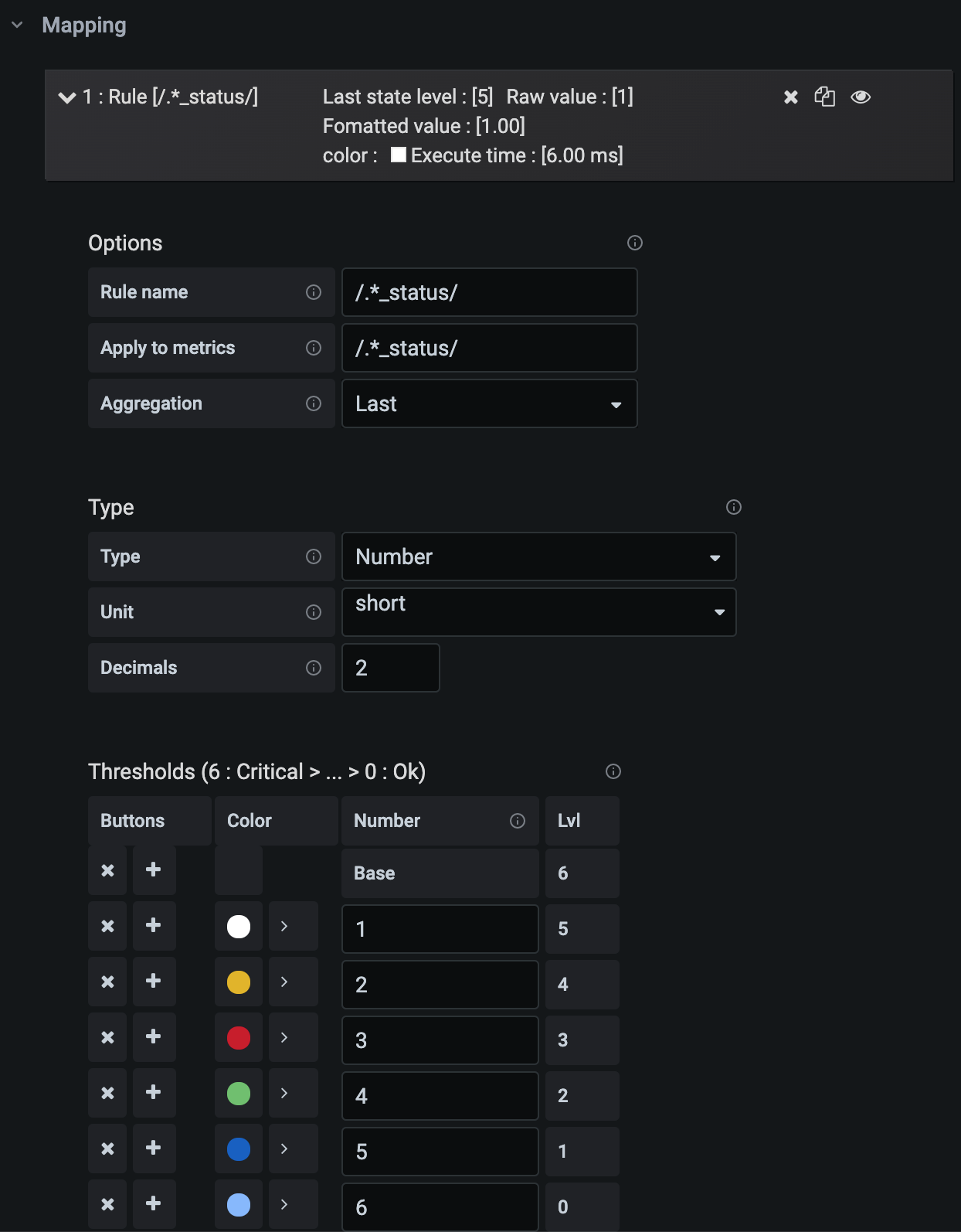Viewport: 961px width, 1232px height.
Task: Click the info icon next to Unit
Action: tap(313, 612)
